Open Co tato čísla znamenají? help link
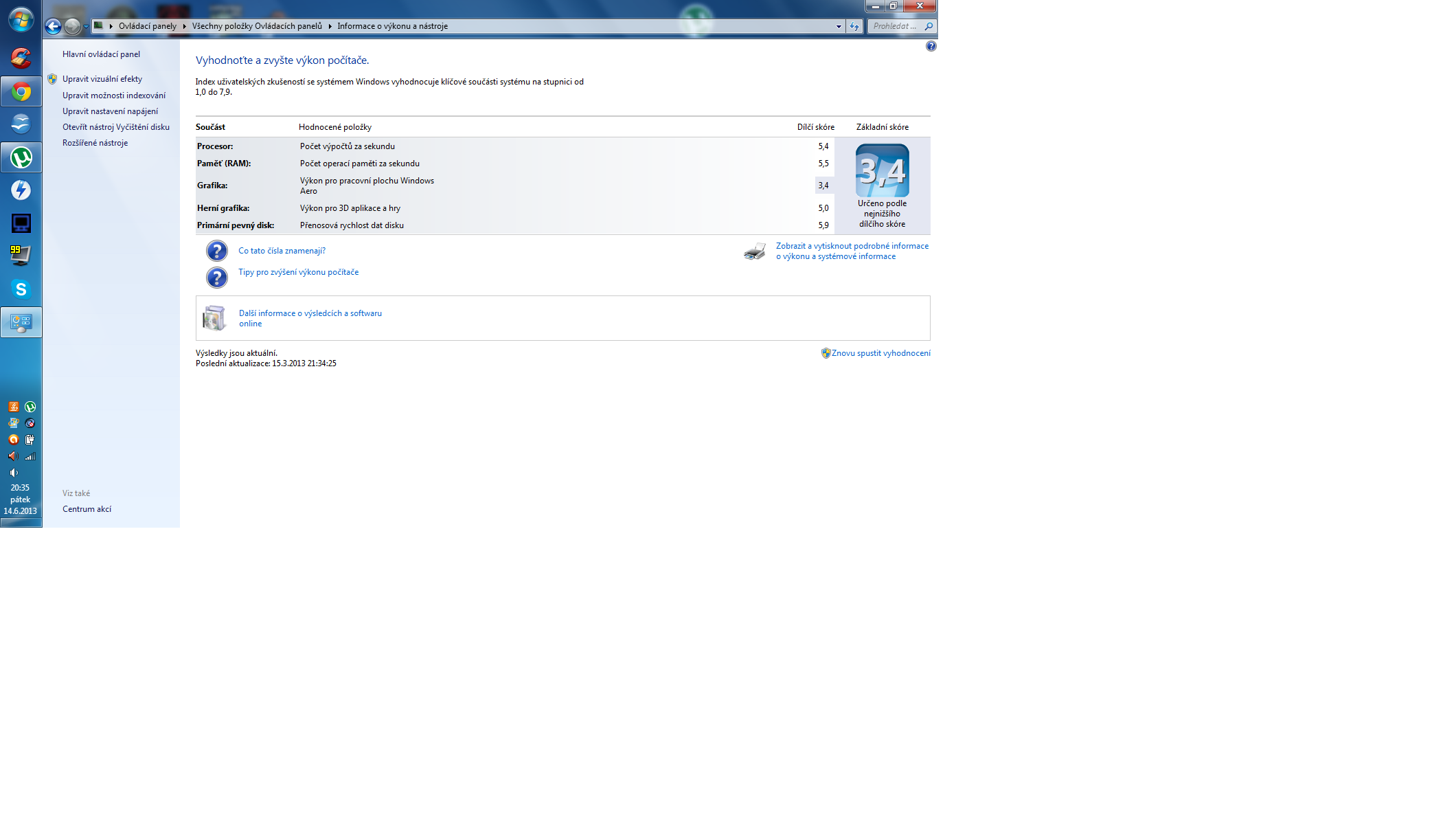This screenshot has height=819, width=1456. 282,251
